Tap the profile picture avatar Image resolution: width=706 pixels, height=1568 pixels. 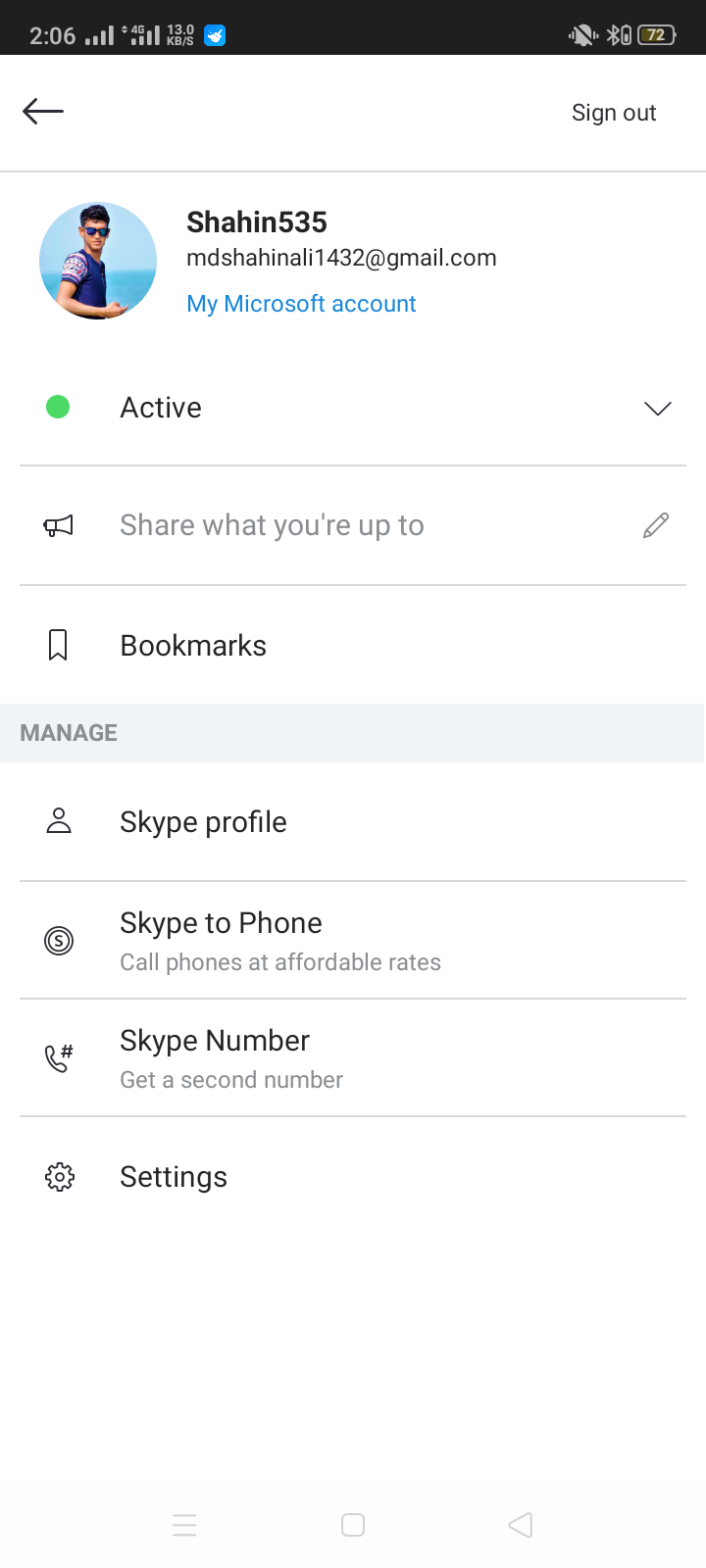(98, 261)
